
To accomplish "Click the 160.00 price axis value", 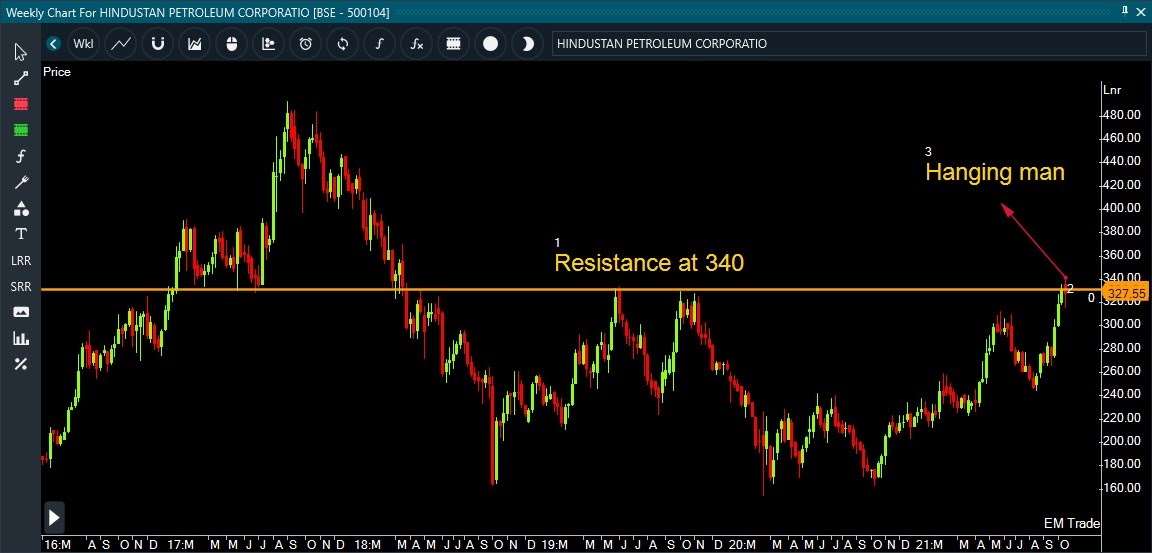I will [x=1124, y=488].
